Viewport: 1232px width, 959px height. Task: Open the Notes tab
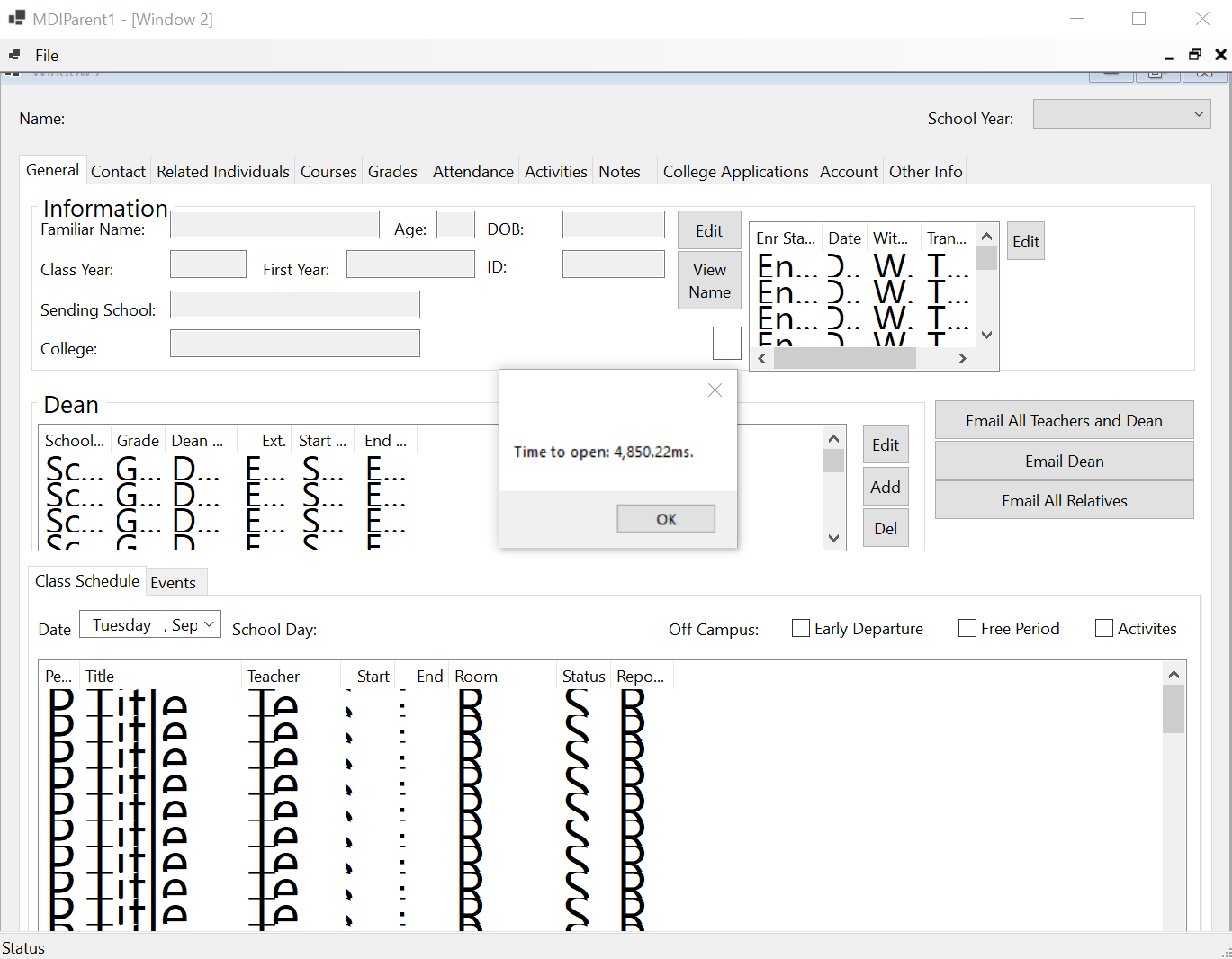(x=620, y=172)
